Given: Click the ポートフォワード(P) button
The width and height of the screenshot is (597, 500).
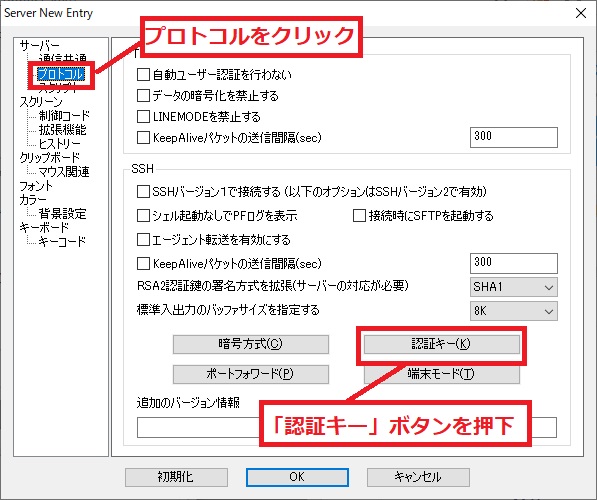Looking at the screenshot, I should pyautogui.click(x=251, y=374).
